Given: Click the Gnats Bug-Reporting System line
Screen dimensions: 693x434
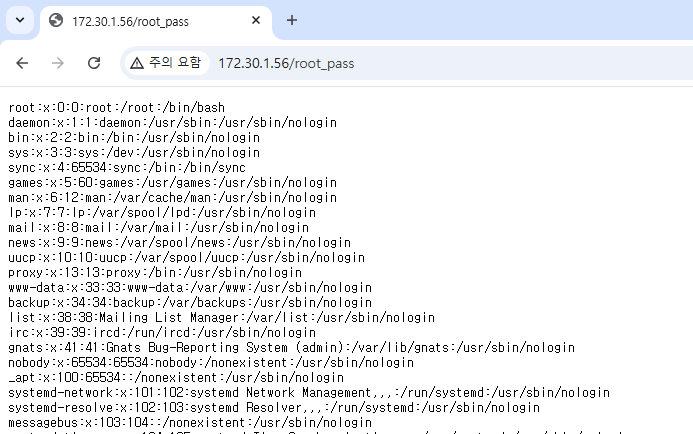Looking at the screenshot, I should click(291, 347).
